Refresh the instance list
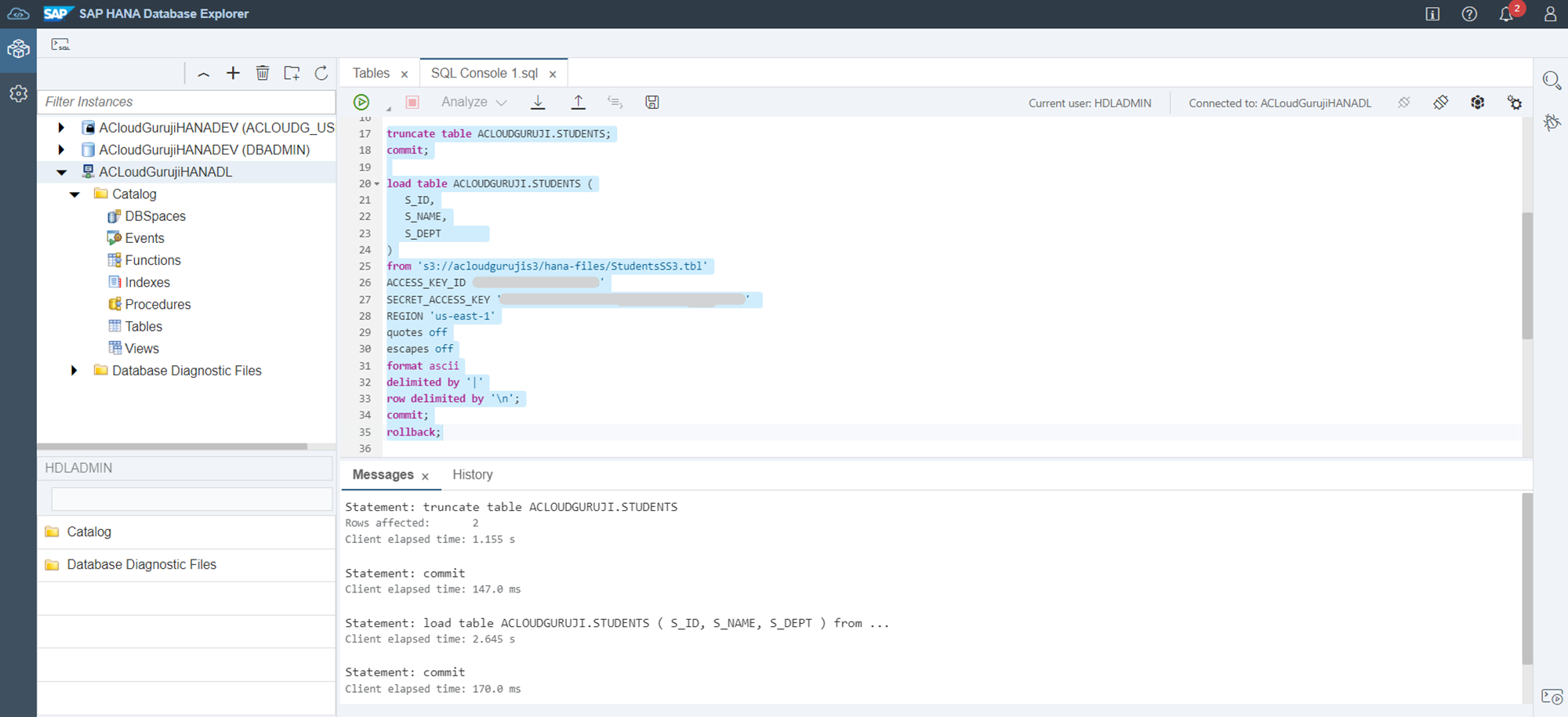This screenshot has height=717, width=1568. click(x=321, y=73)
